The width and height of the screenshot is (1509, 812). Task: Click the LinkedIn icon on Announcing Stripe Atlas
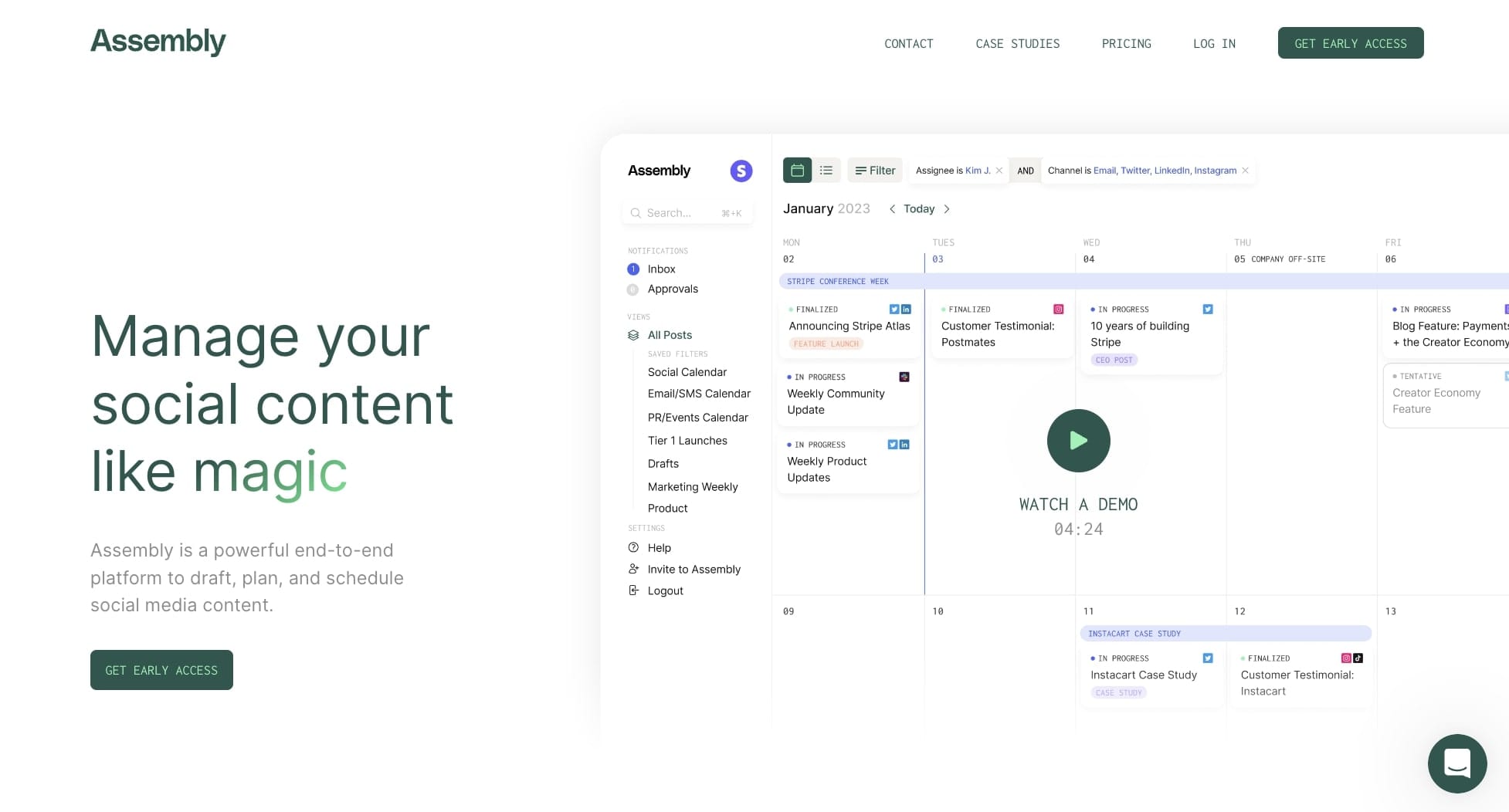coord(905,309)
